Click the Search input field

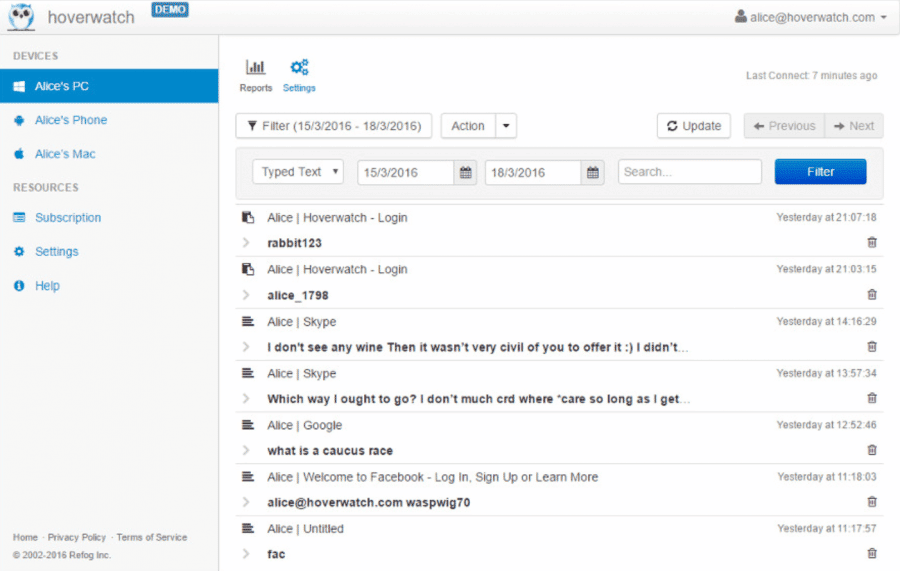pyautogui.click(x=689, y=172)
